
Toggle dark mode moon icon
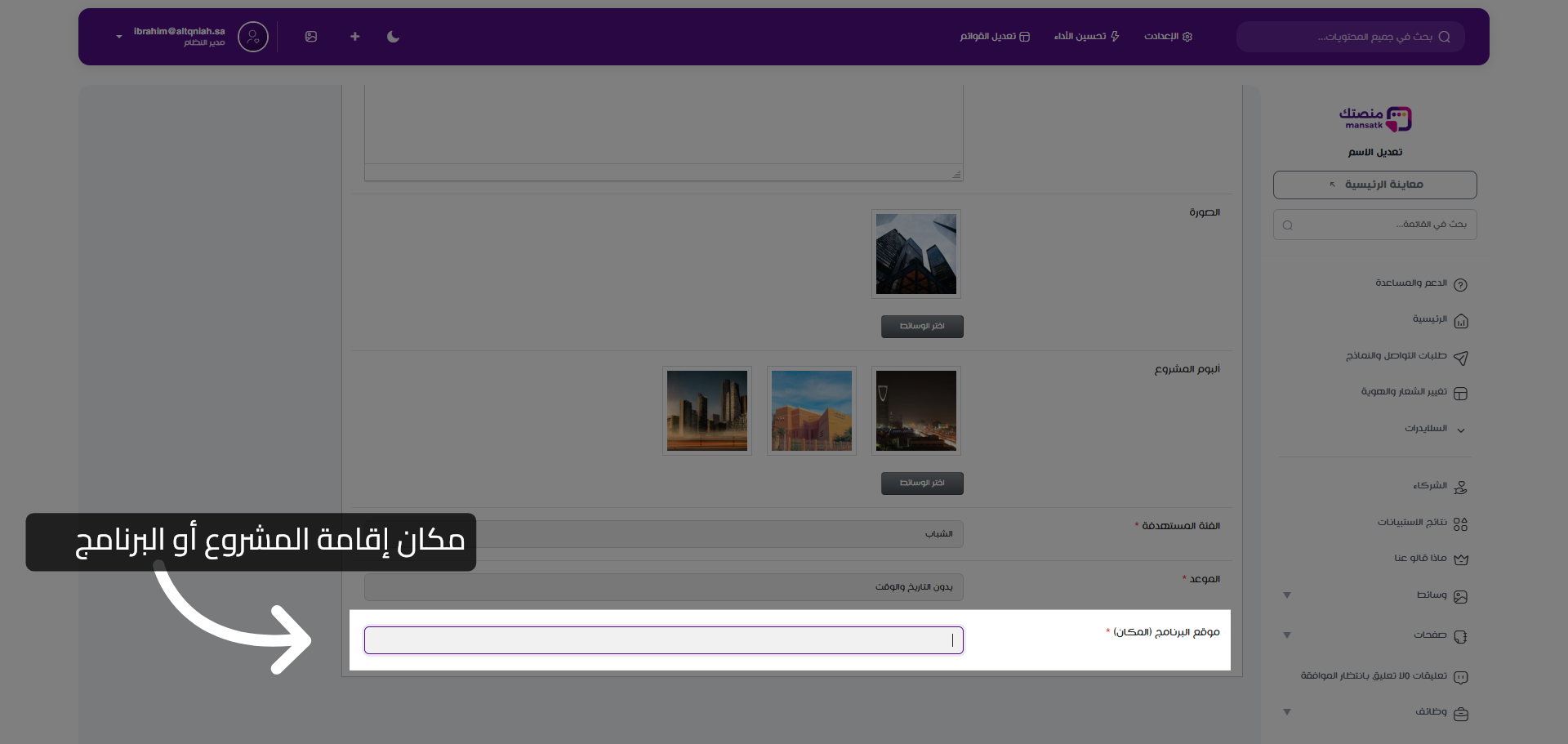393,37
